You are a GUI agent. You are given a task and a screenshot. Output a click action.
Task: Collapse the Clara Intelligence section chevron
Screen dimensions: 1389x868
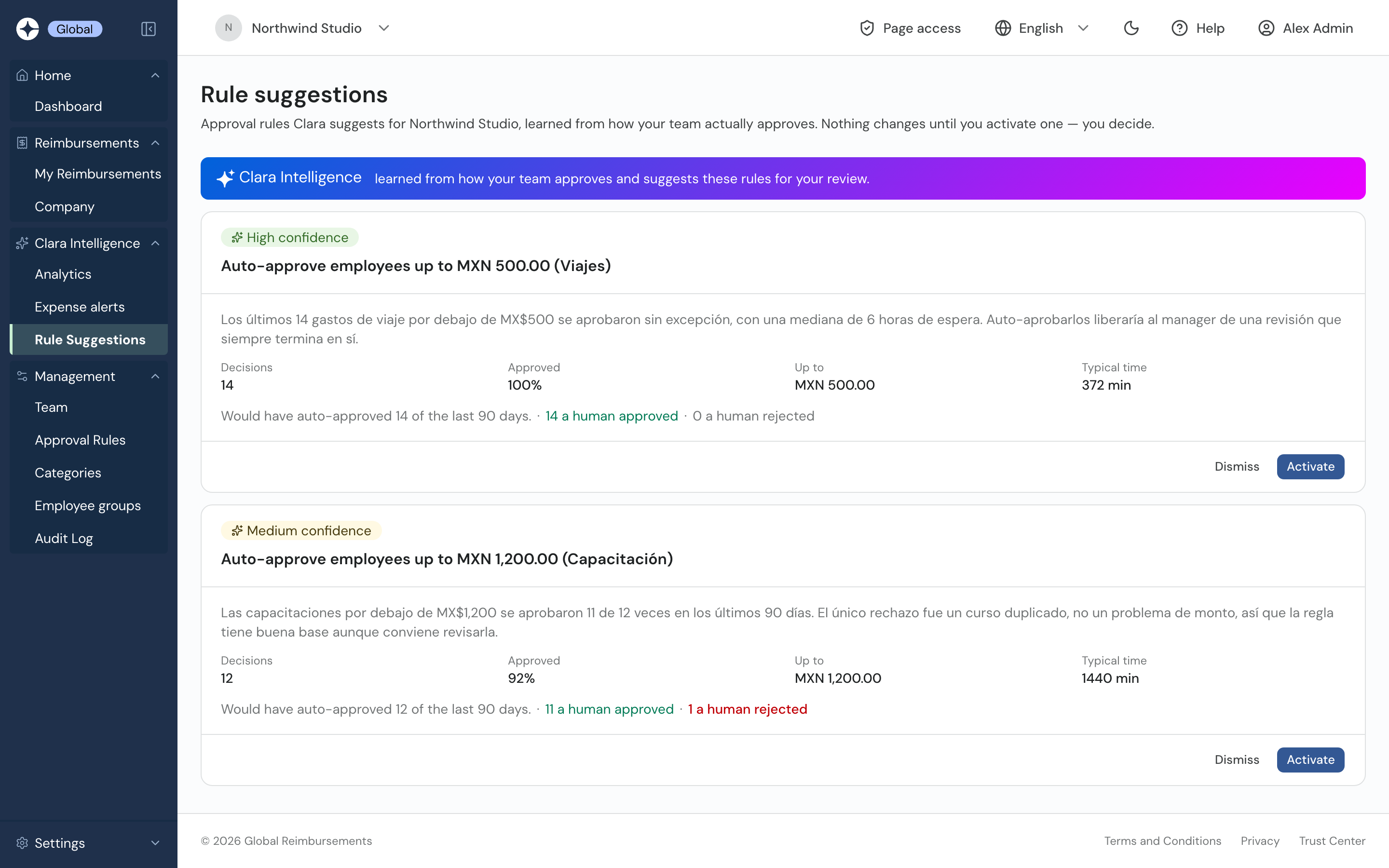click(155, 244)
